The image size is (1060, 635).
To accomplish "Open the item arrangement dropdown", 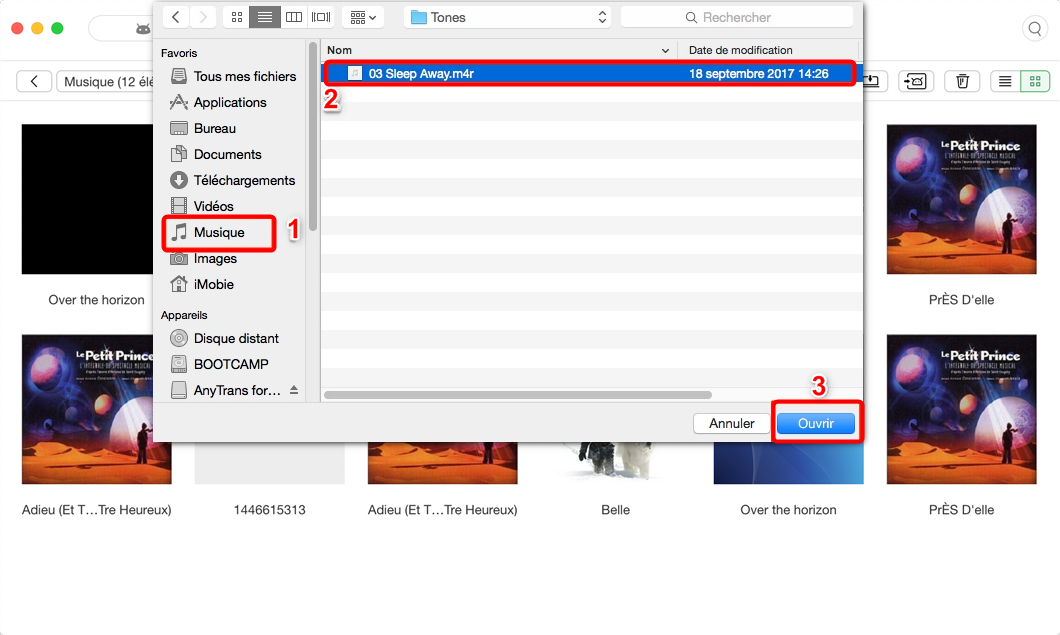I will (x=362, y=17).
